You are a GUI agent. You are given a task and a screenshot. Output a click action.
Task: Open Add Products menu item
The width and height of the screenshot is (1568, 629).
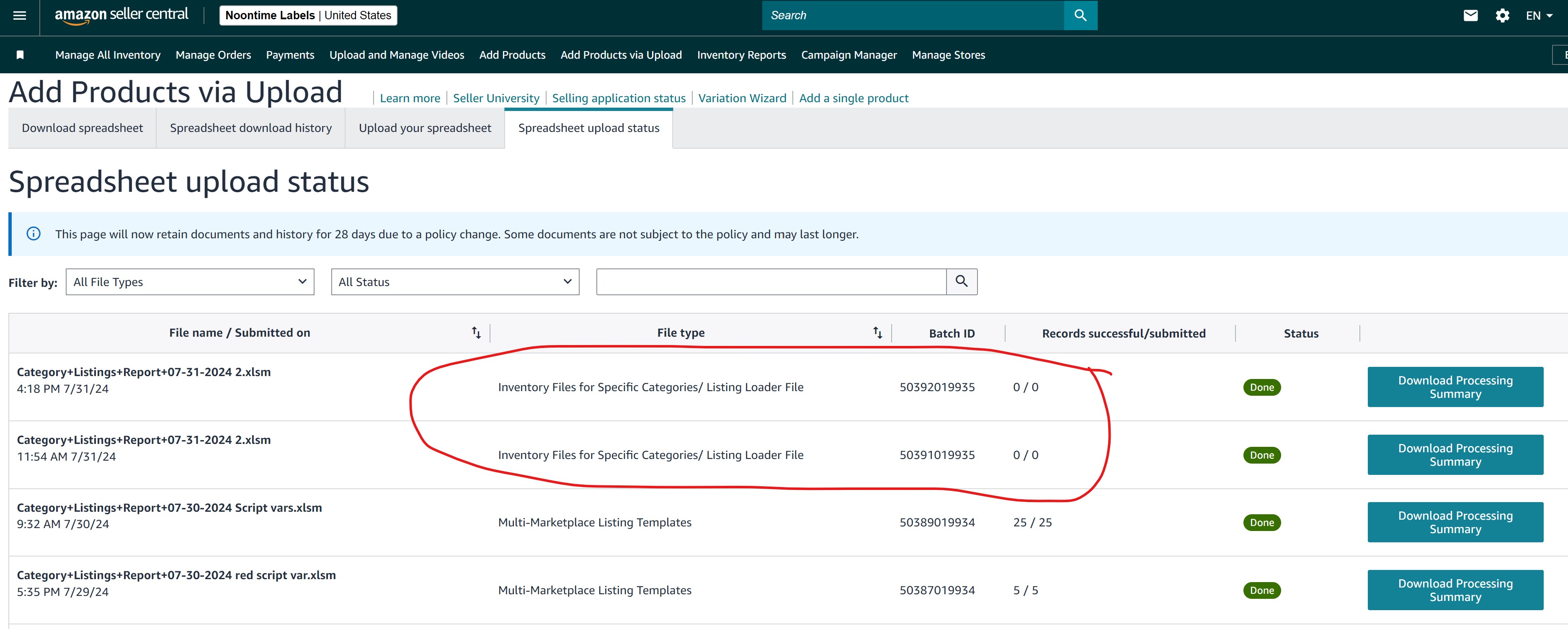(513, 55)
